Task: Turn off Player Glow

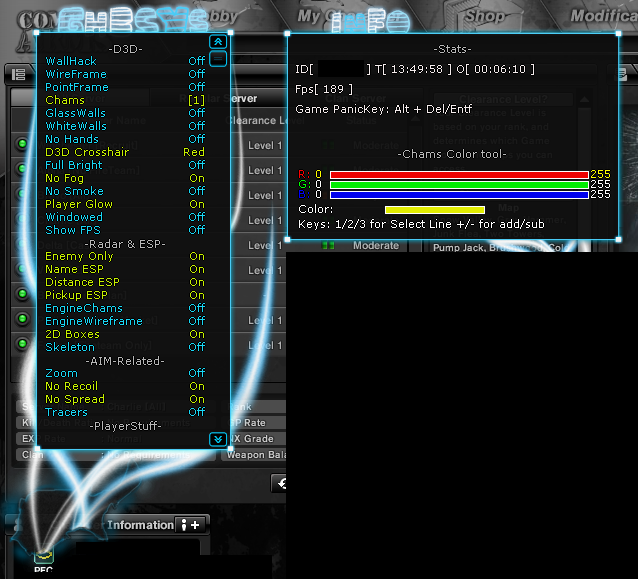Action: click(x=125, y=204)
